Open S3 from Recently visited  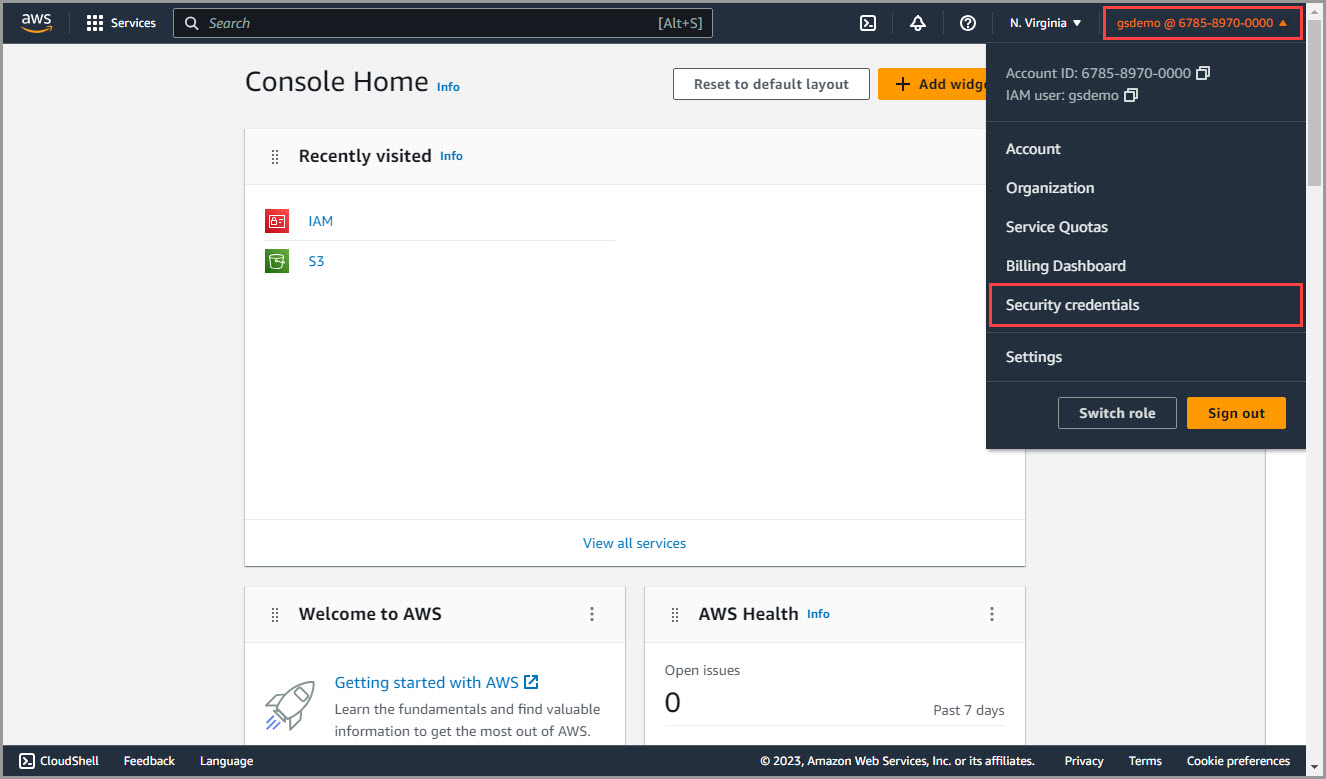pos(316,261)
